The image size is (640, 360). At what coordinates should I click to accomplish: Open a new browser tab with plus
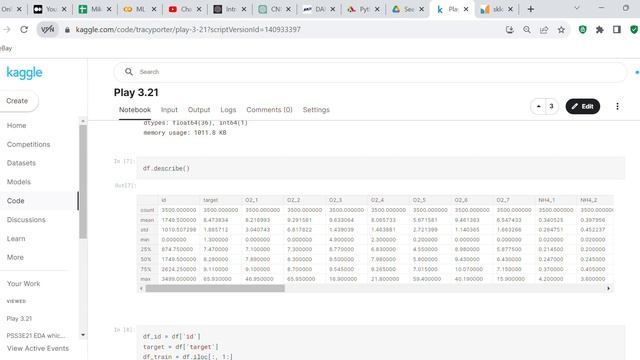click(x=531, y=9)
